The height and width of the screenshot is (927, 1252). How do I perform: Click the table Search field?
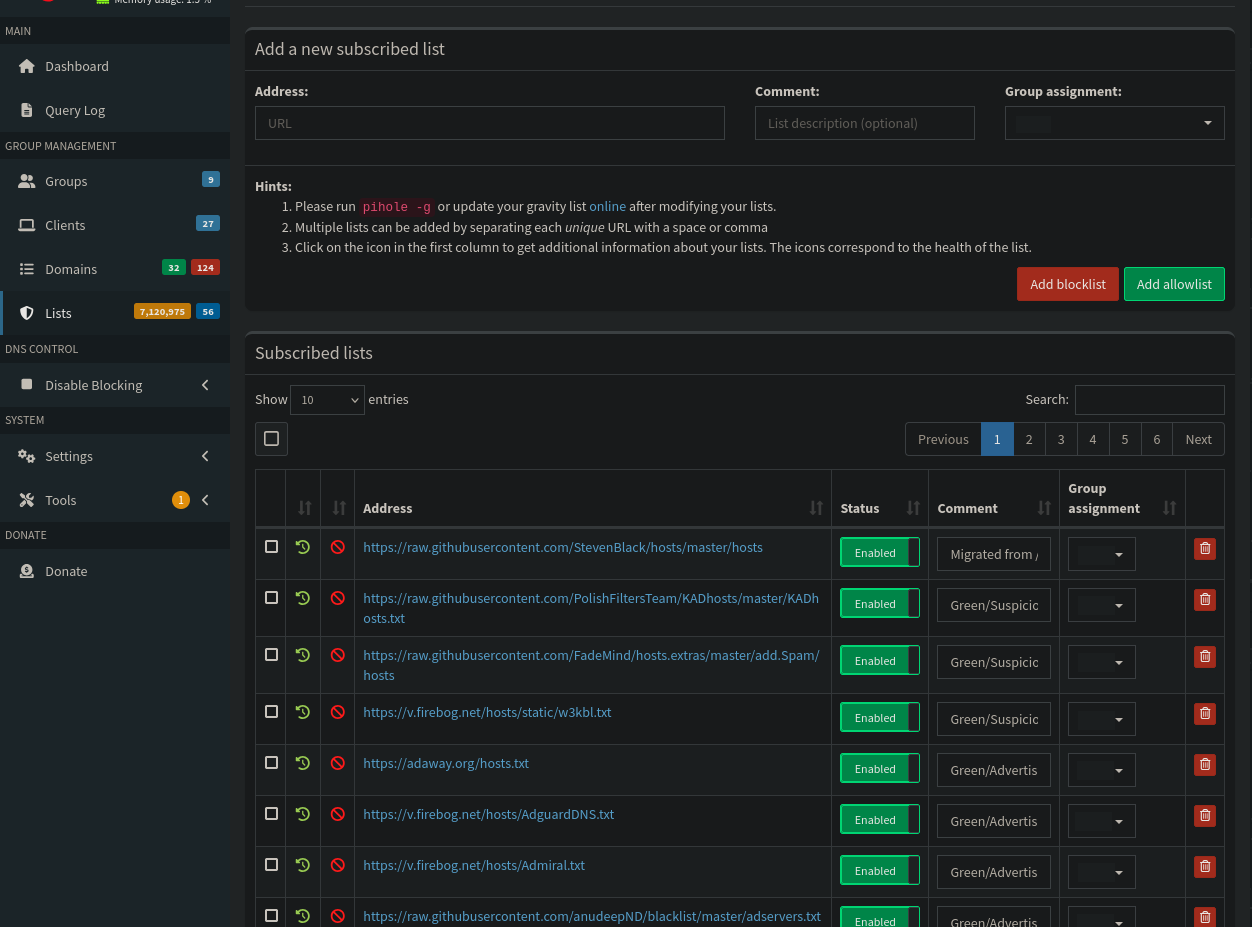(1150, 399)
